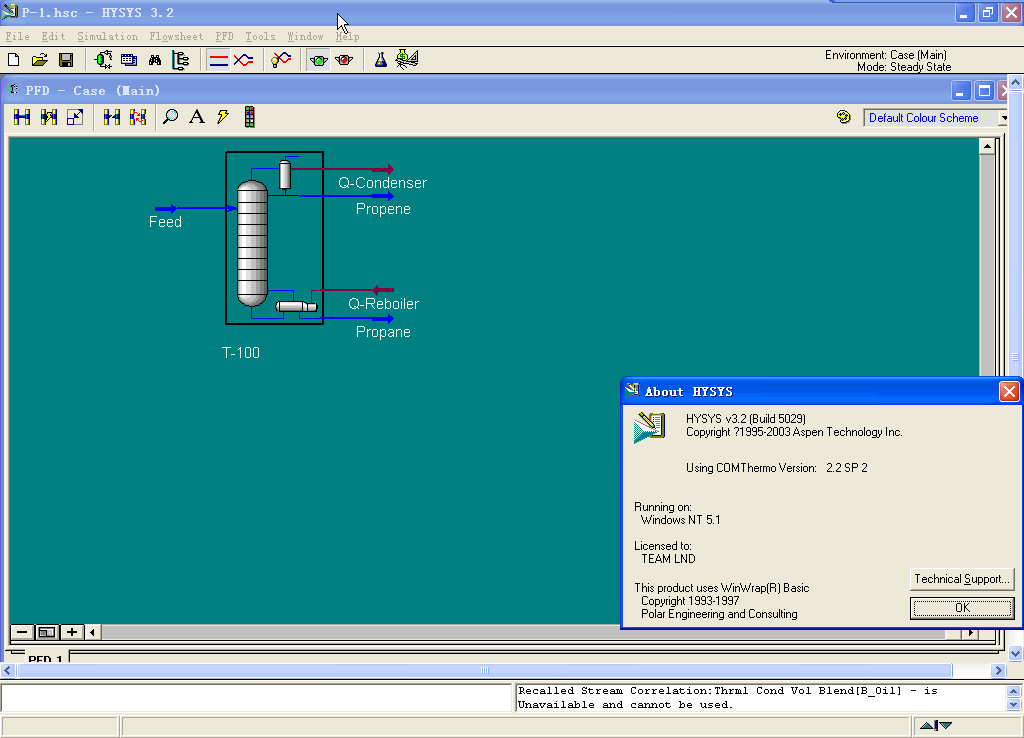Viewport: 1024px width, 738px height.
Task: Click OK in About HYSYS dialog
Action: click(x=962, y=608)
